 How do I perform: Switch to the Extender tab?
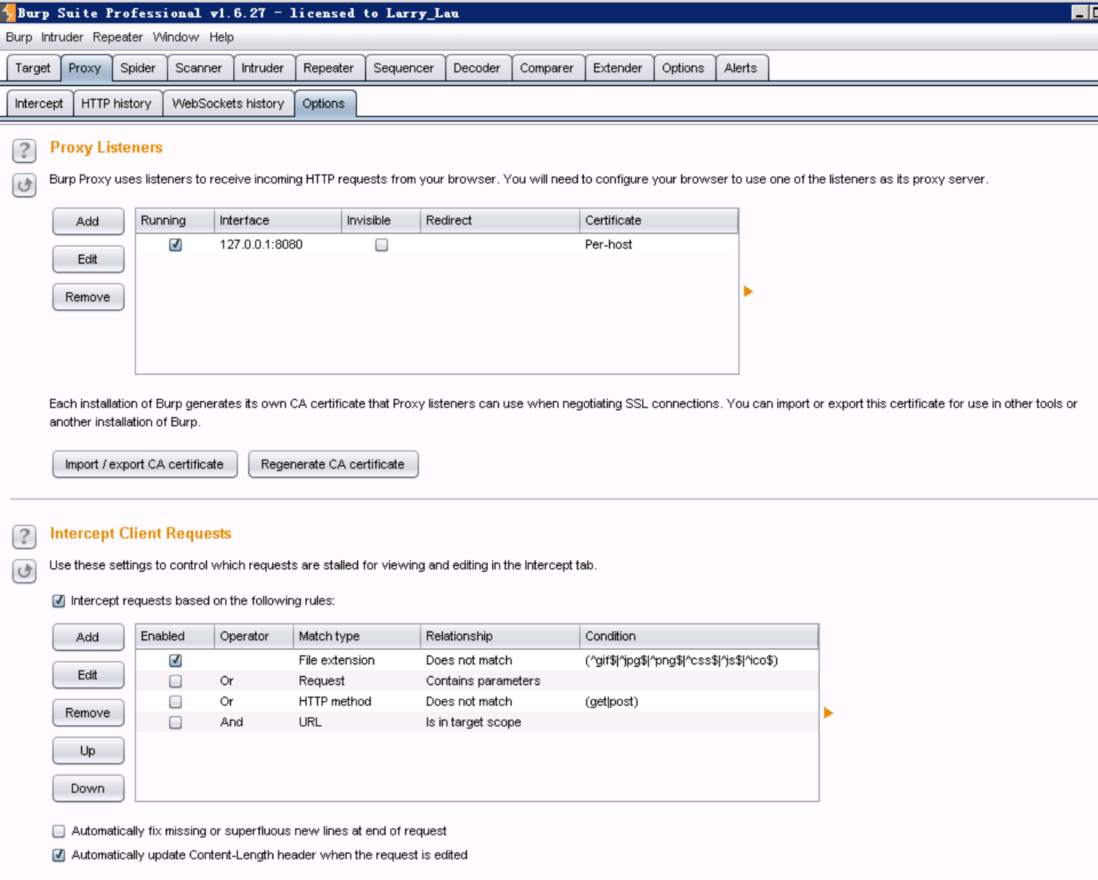pyautogui.click(x=618, y=68)
